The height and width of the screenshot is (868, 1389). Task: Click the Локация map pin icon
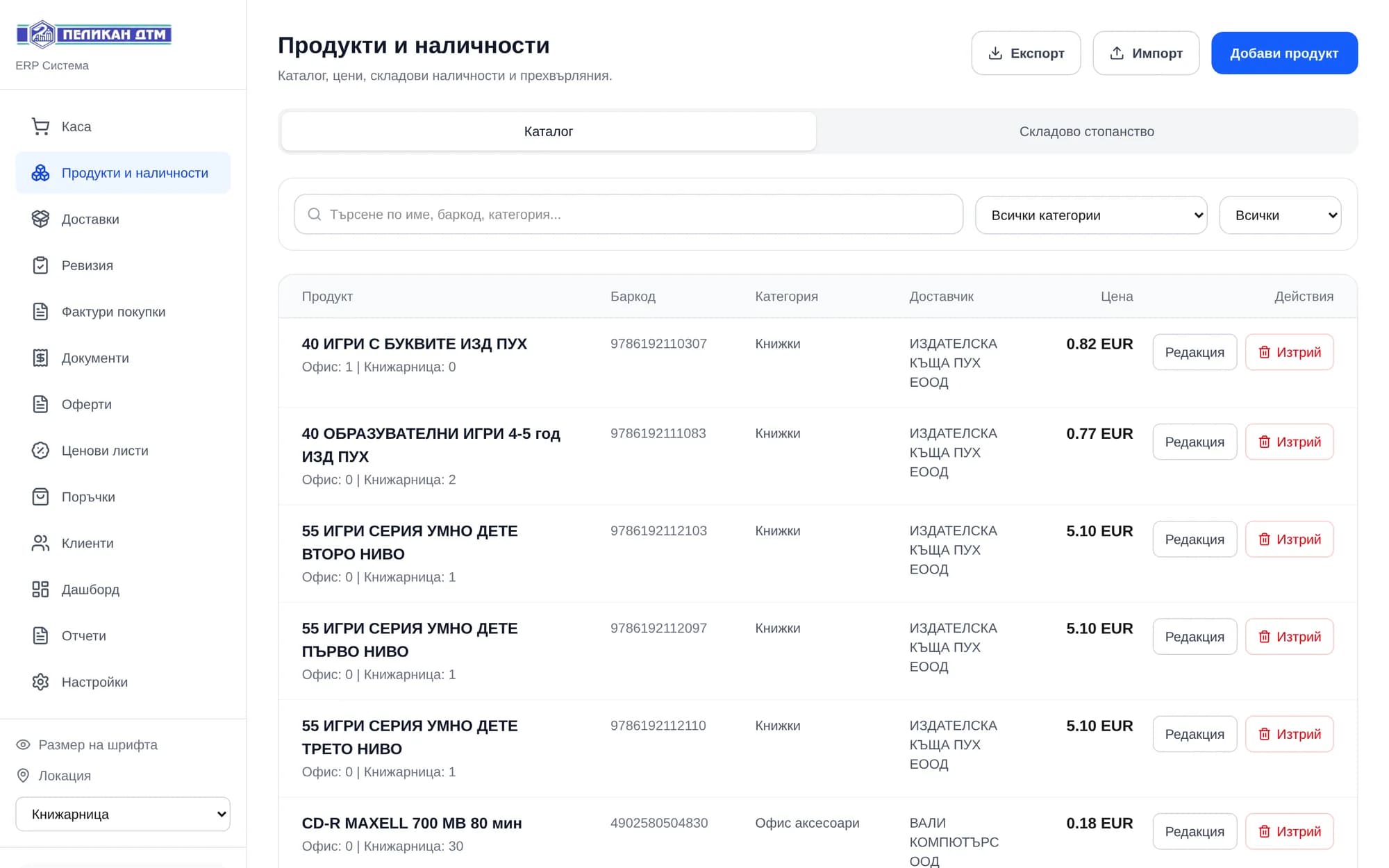tap(23, 776)
